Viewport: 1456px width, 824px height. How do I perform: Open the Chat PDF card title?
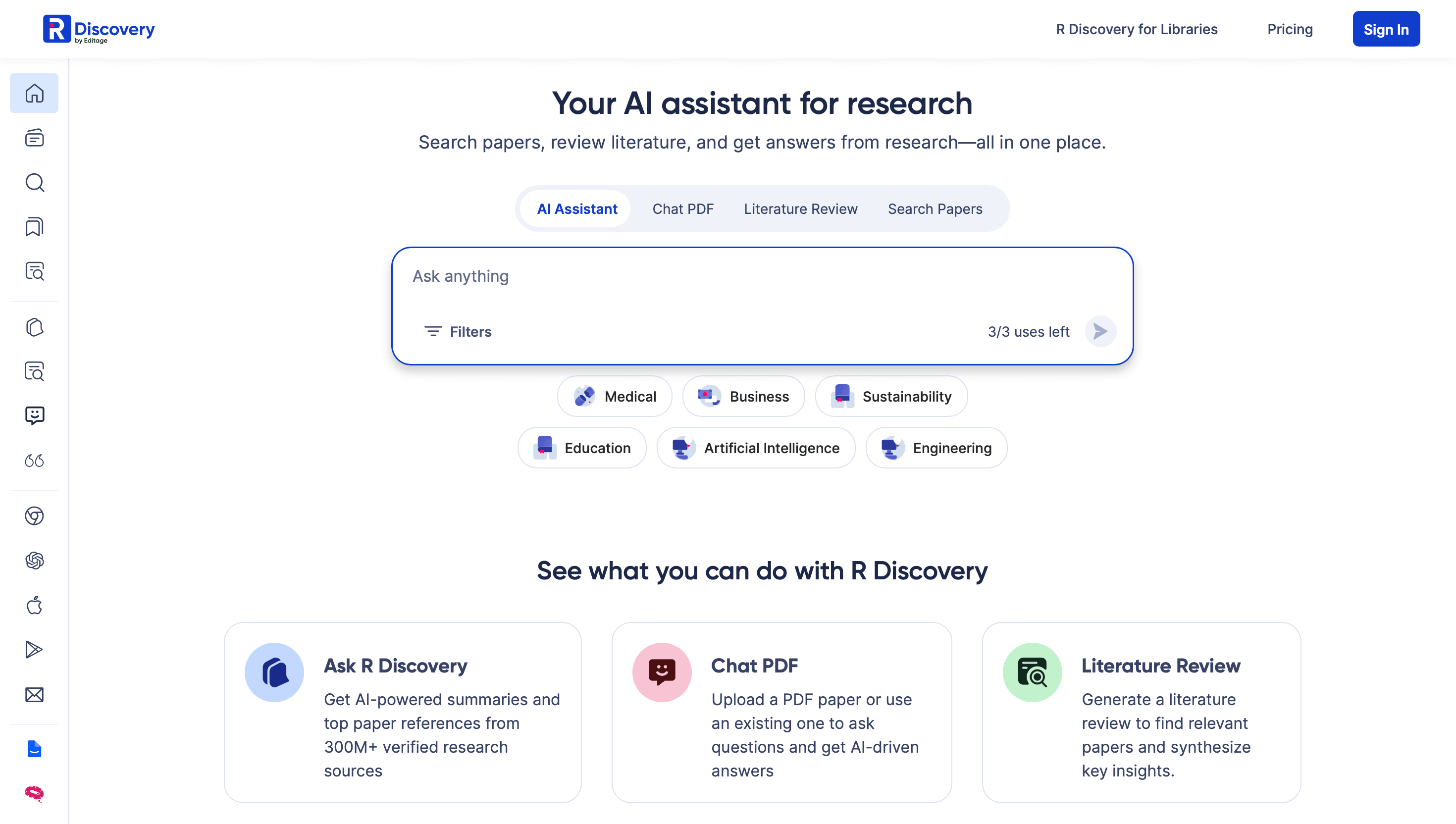point(754,666)
